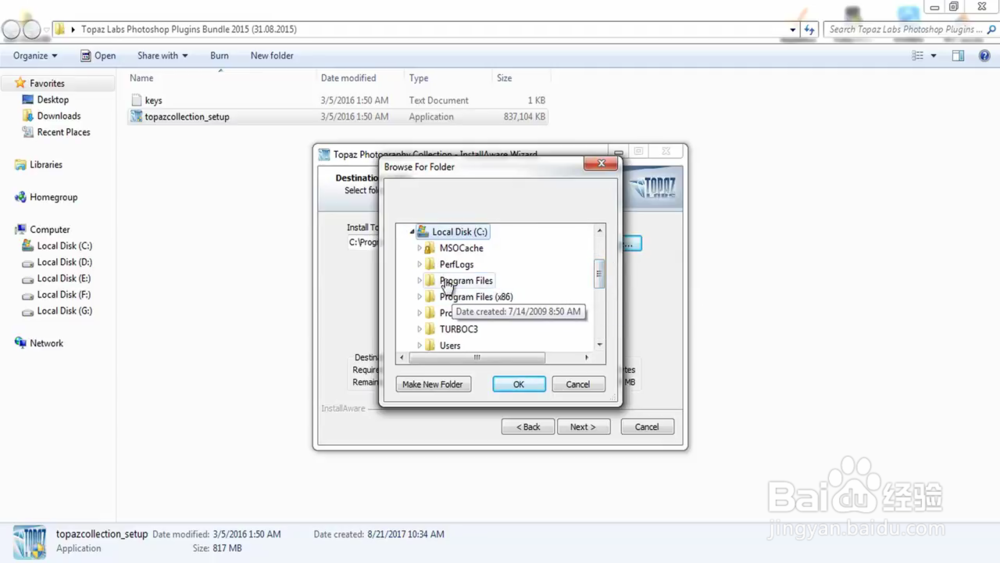Image resolution: width=1000 pixels, height=563 pixels.
Task: Select PerfLogs folder in Browse For Folder
Action: 457,264
